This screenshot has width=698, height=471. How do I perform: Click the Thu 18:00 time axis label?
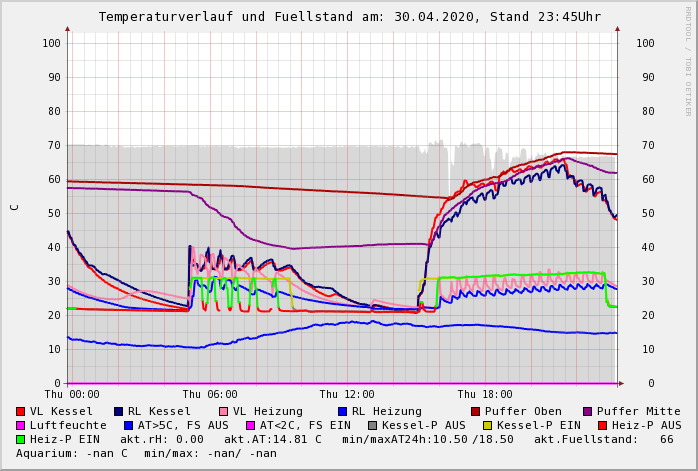(x=485, y=395)
